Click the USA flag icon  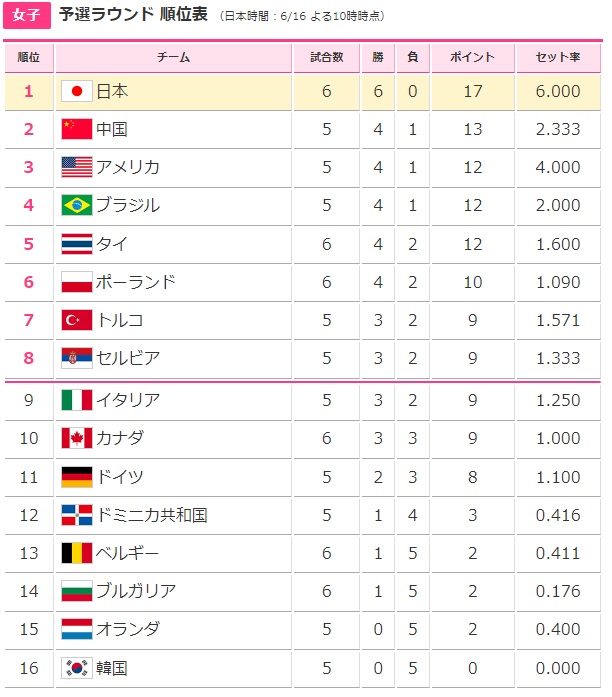(76, 167)
